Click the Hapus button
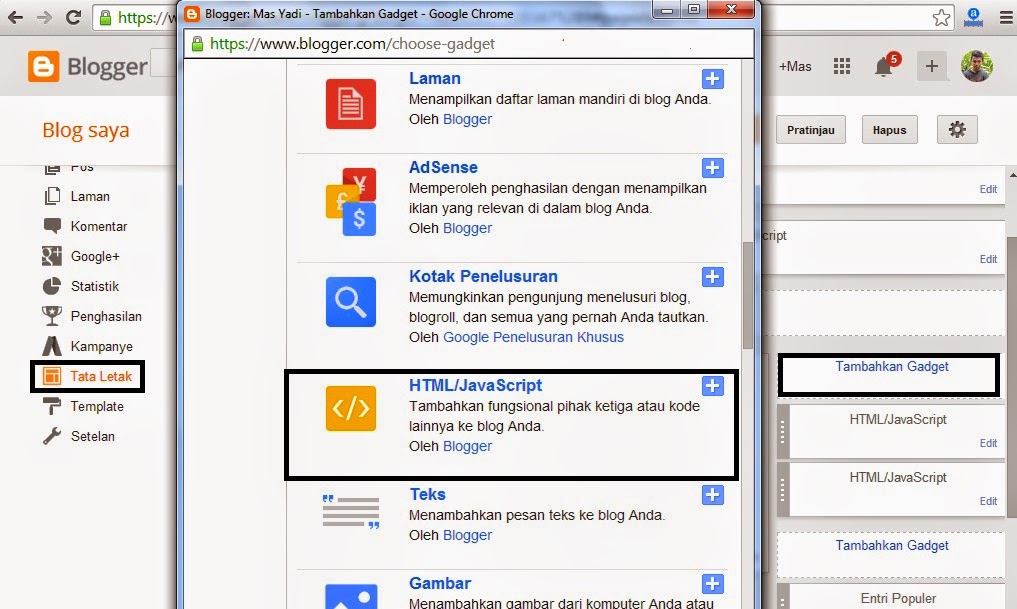Viewport: 1017px width, 609px height. pos(889,130)
